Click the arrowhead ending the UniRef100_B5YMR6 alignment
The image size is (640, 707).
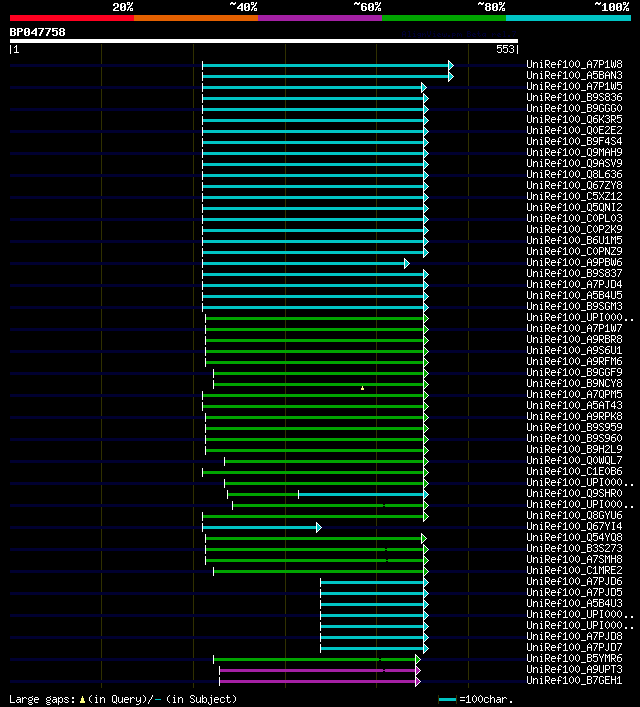418,660
